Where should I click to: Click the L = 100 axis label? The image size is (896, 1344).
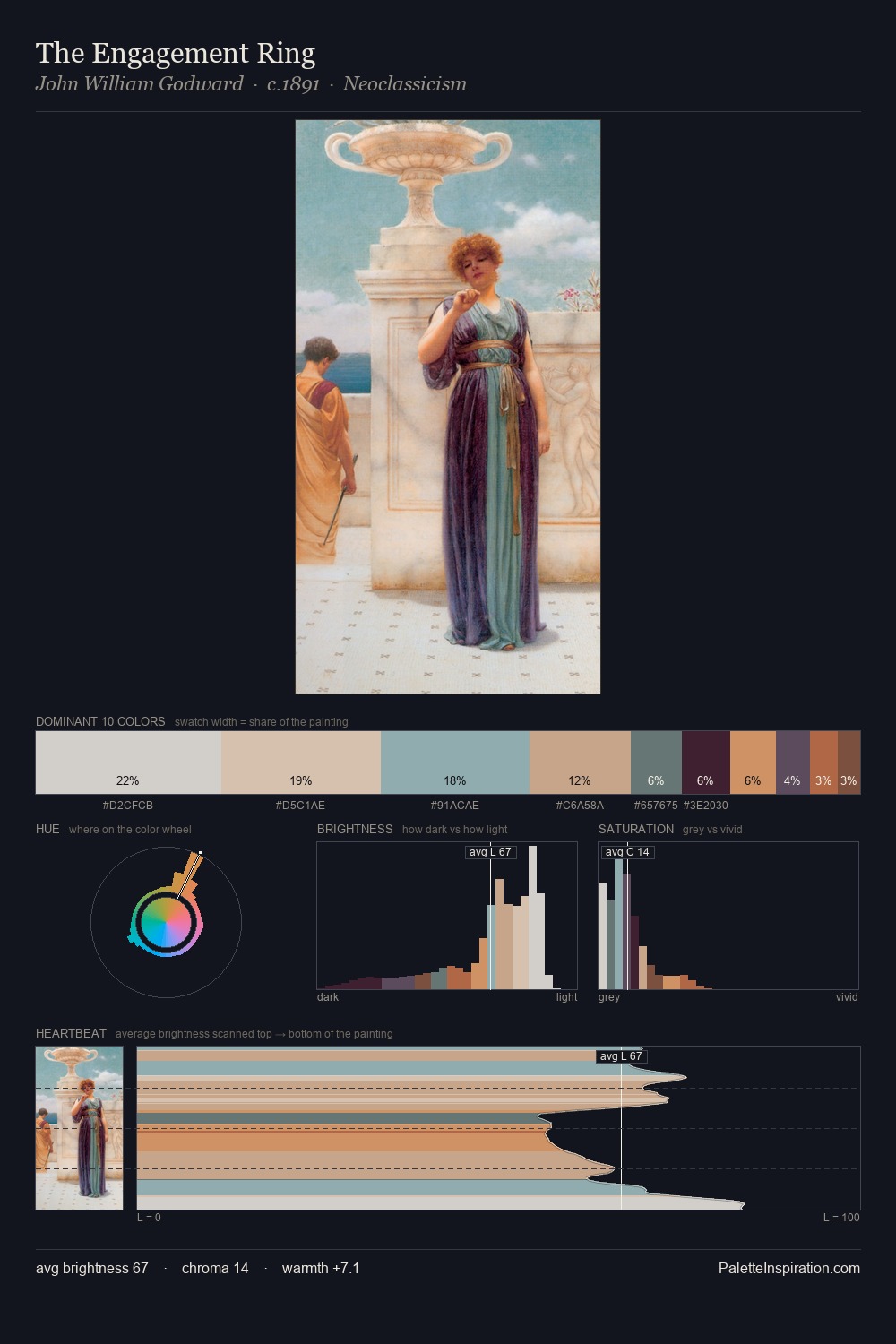(841, 1218)
